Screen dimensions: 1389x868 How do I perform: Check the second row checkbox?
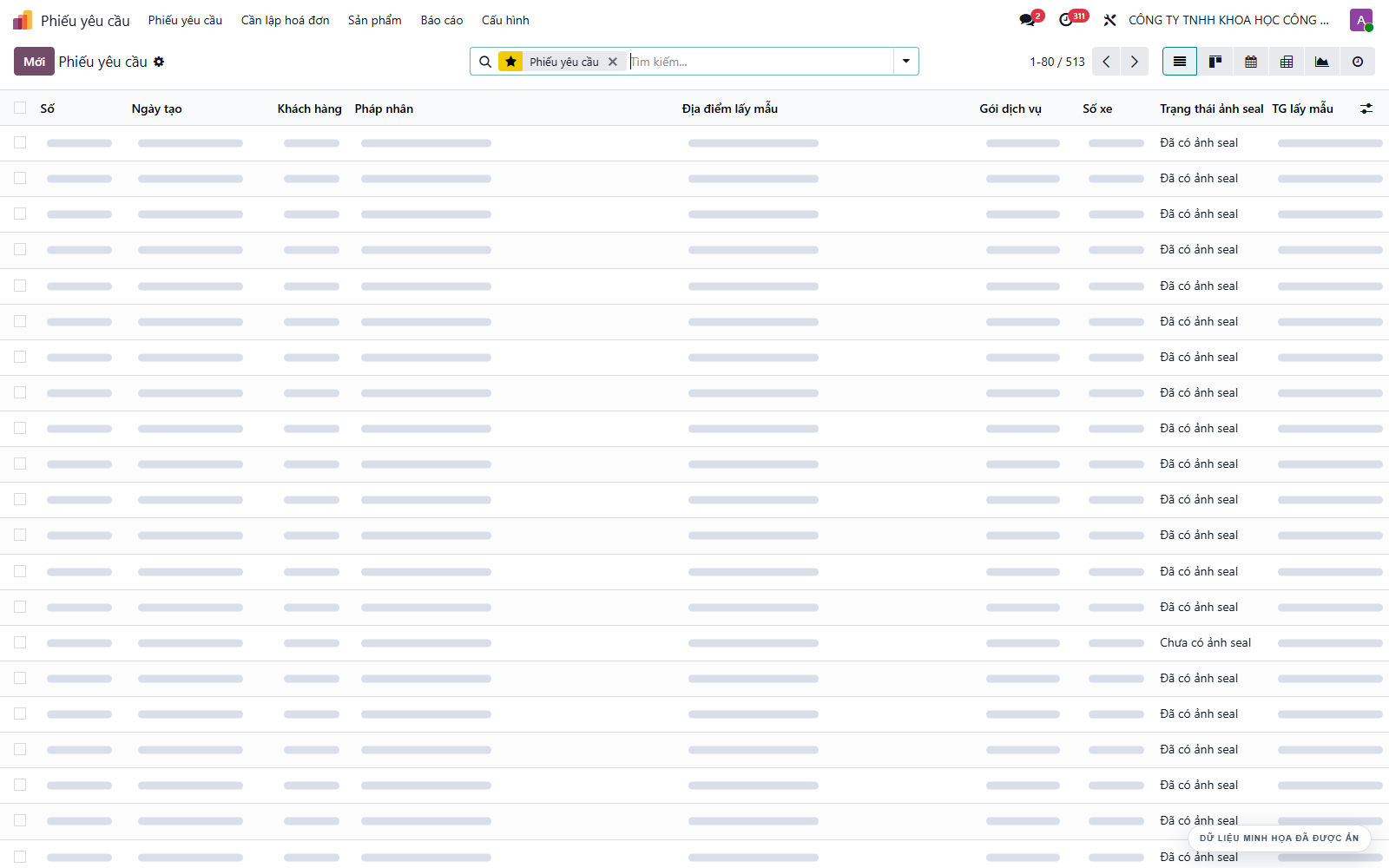click(20, 178)
